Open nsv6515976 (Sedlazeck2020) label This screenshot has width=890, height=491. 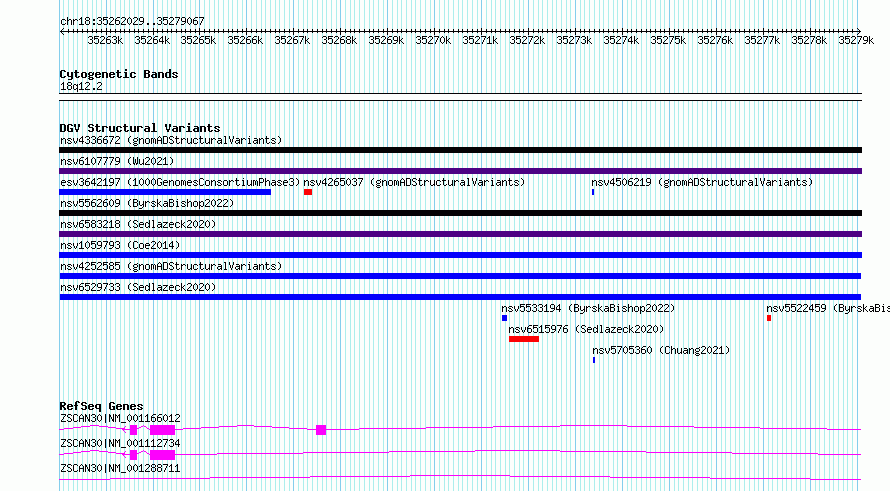(586, 329)
